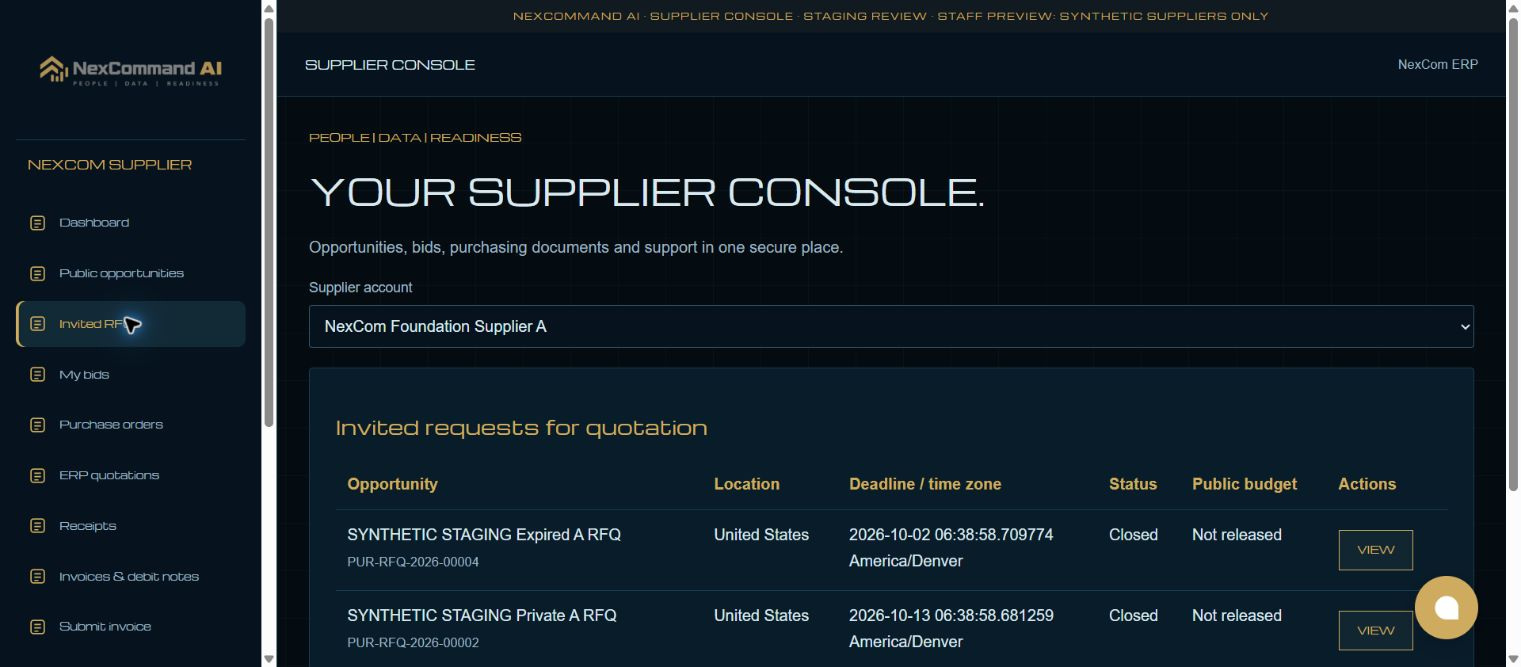View the Expired A RFQ opportunity

click(1375, 550)
